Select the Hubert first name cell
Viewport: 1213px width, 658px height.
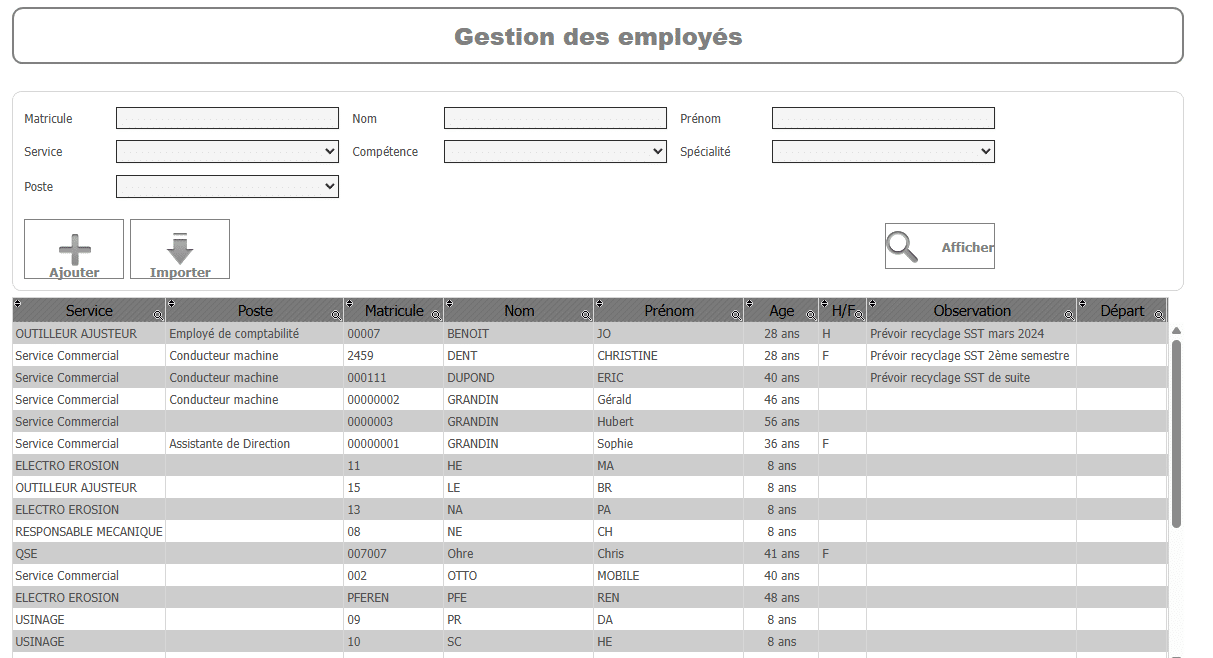(x=669, y=422)
